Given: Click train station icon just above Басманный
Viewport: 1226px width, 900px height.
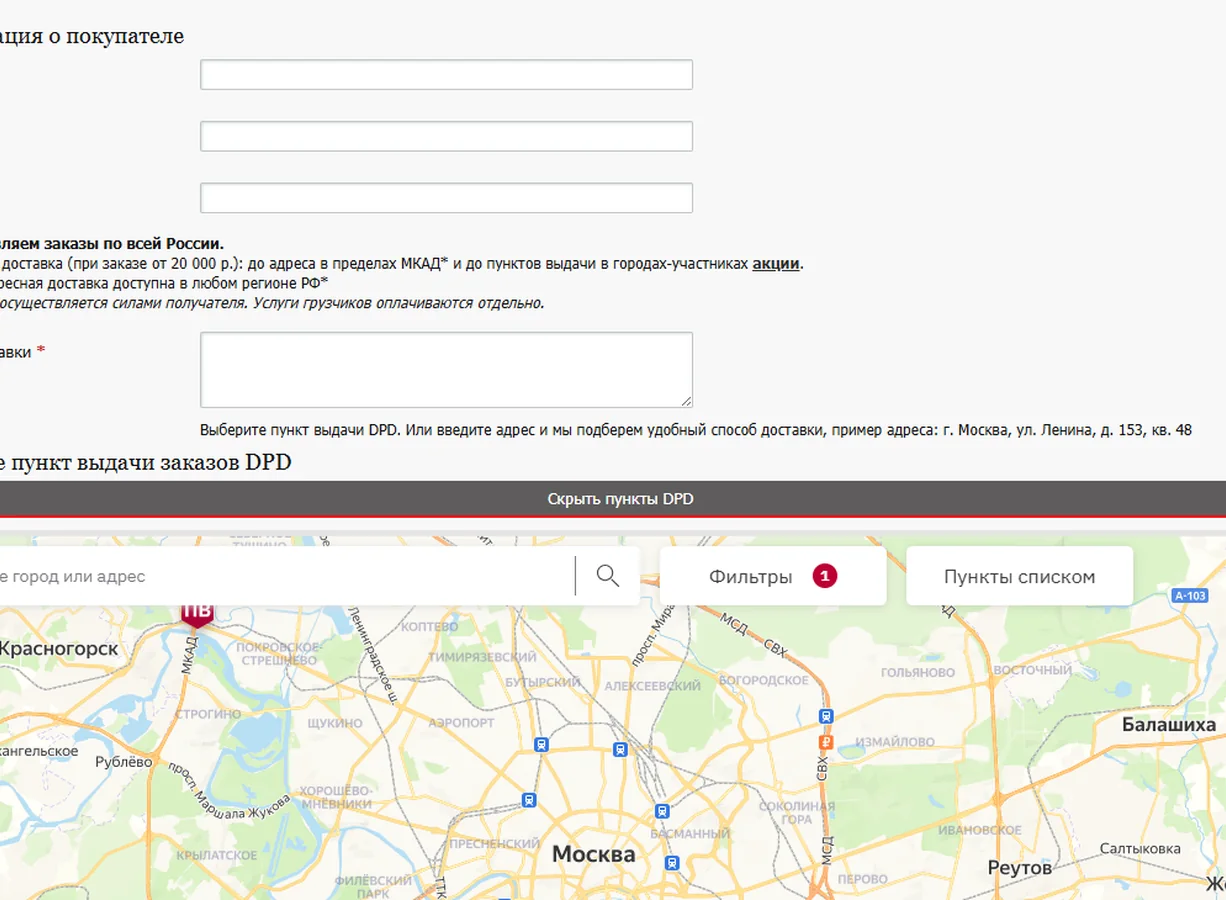Looking at the screenshot, I should (x=661, y=811).
